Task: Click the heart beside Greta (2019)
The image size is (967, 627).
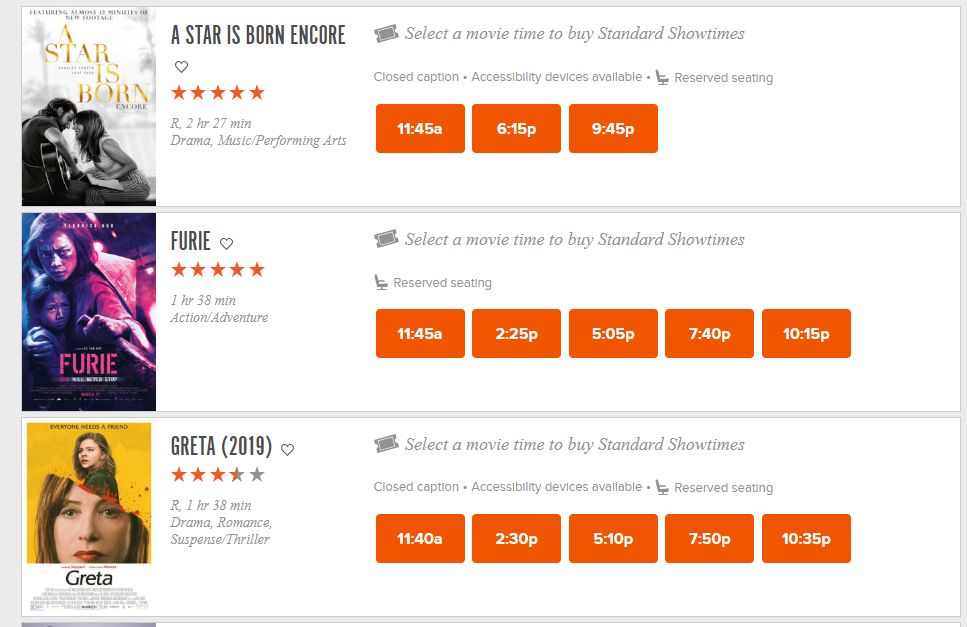Action: click(288, 449)
